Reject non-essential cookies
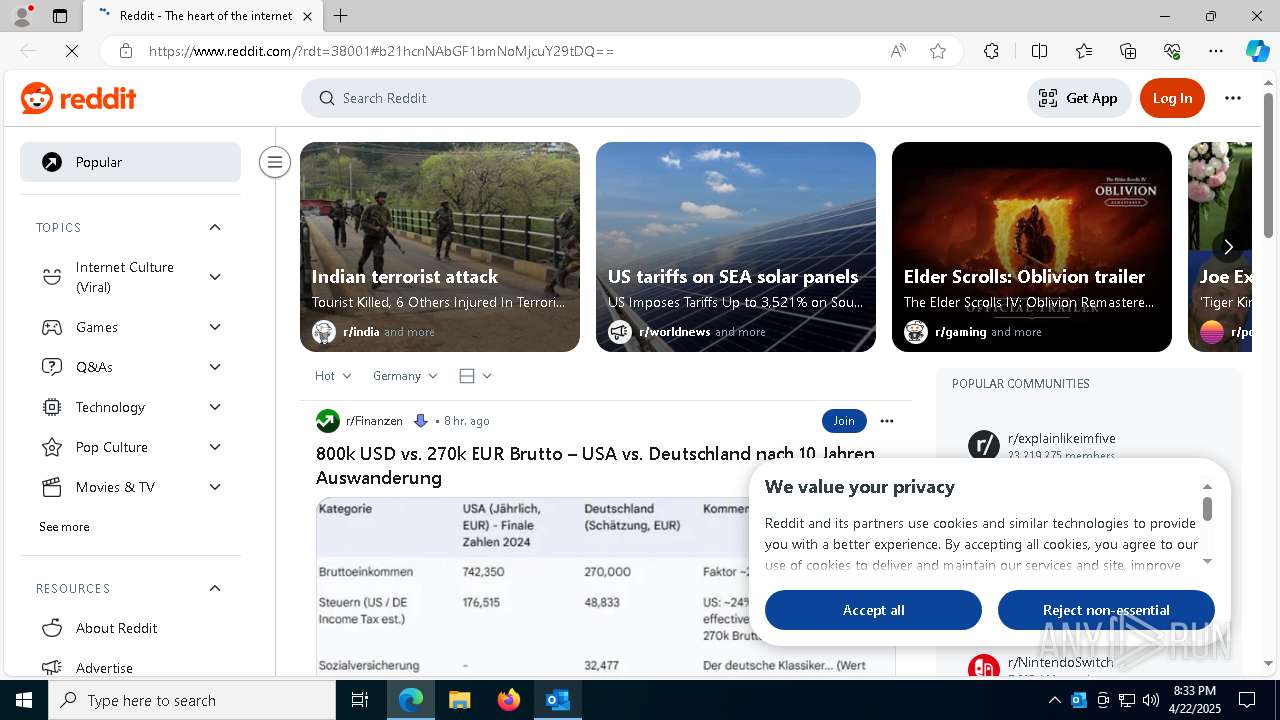The image size is (1280, 720). point(1106,610)
